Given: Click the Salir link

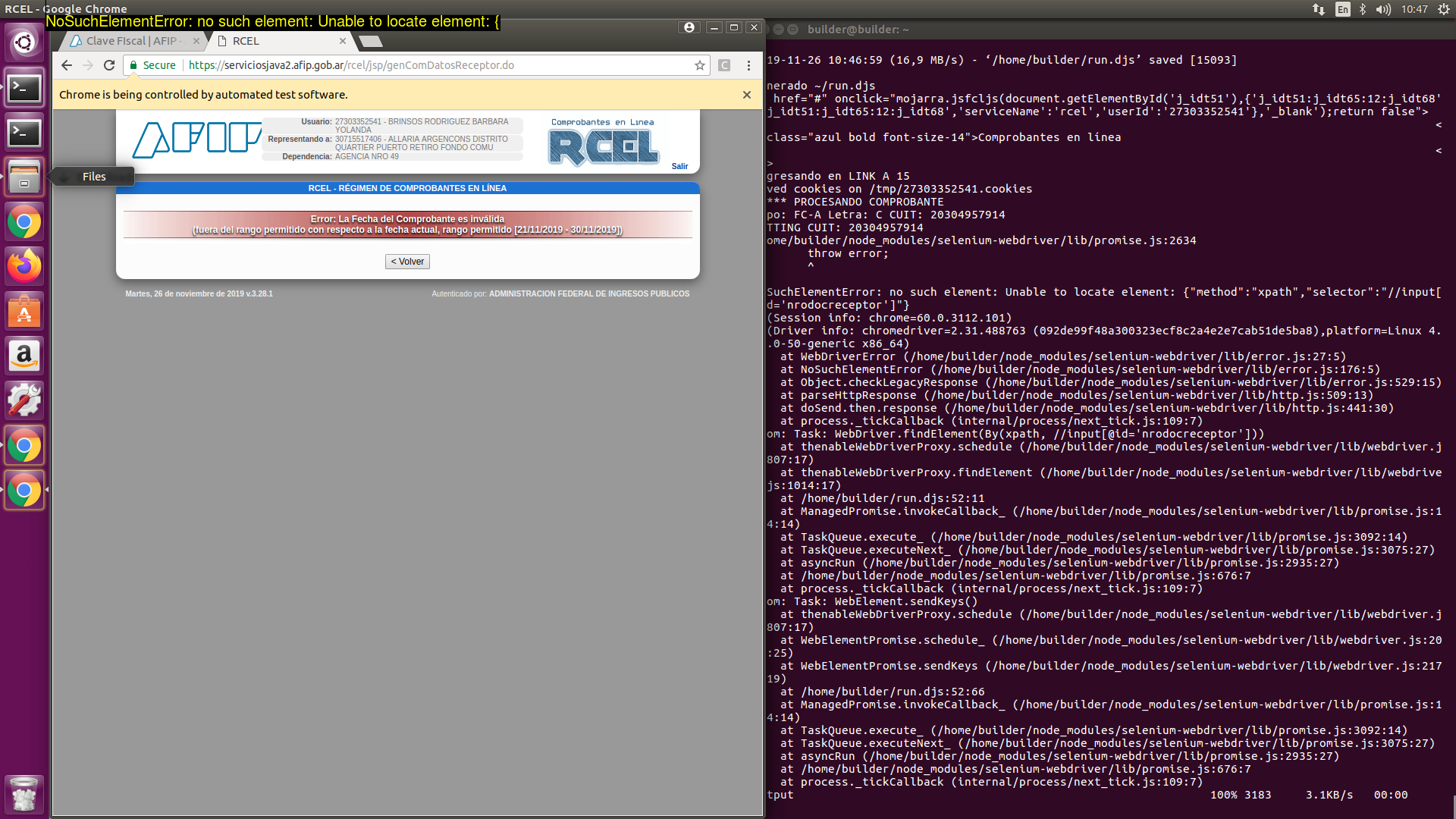Looking at the screenshot, I should (x=679, y=166).
